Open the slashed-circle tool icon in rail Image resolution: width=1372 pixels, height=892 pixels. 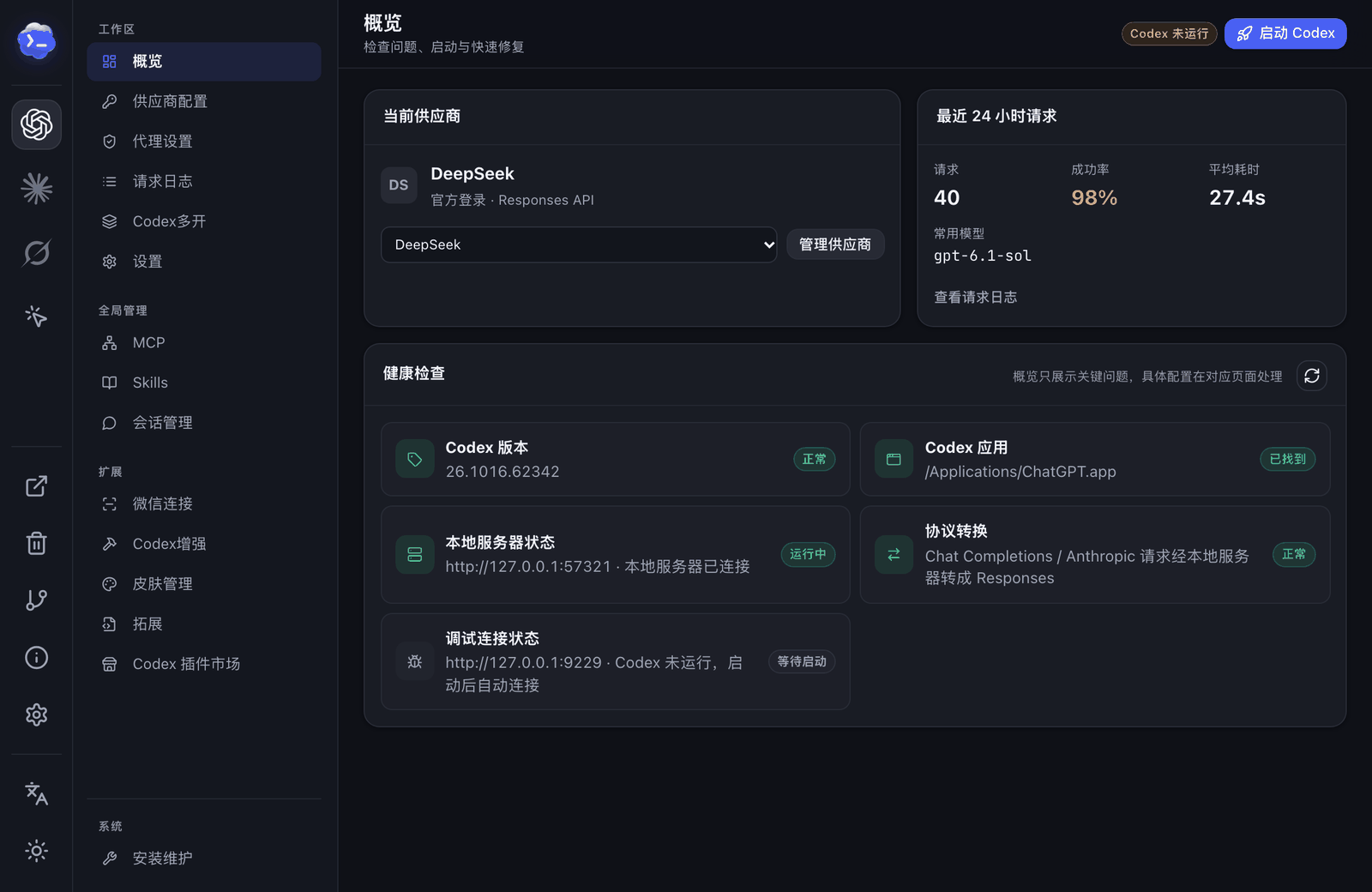[36, 252]
